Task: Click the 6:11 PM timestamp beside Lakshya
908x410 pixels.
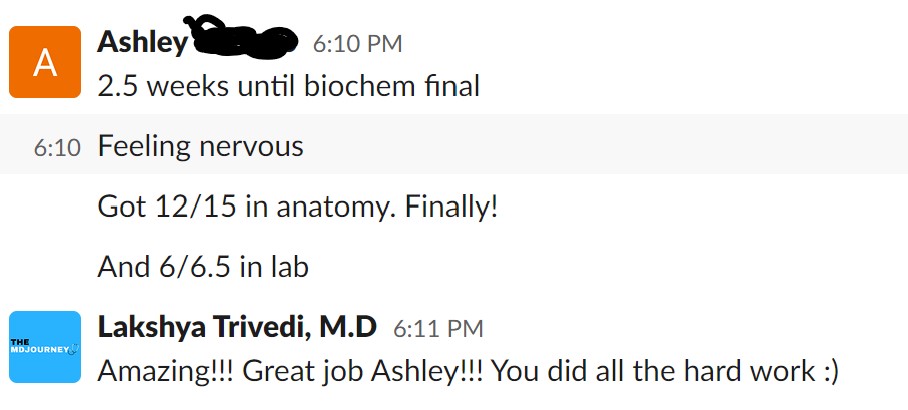Action: tap(438, 329)
